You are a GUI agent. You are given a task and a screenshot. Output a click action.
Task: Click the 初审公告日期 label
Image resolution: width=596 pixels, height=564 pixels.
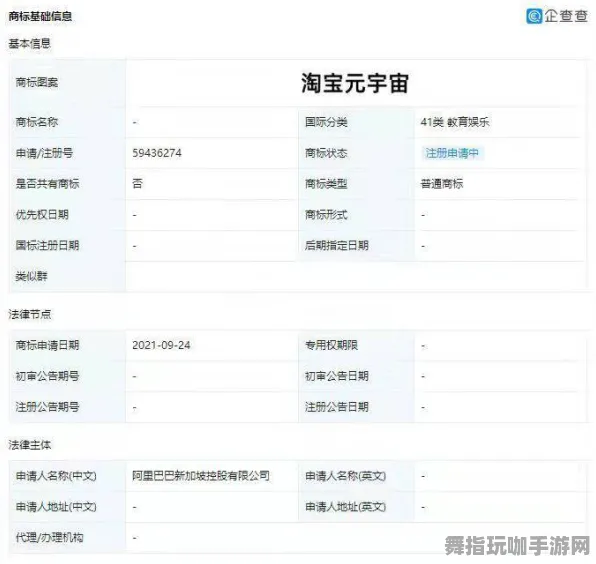tap(337, 376)
